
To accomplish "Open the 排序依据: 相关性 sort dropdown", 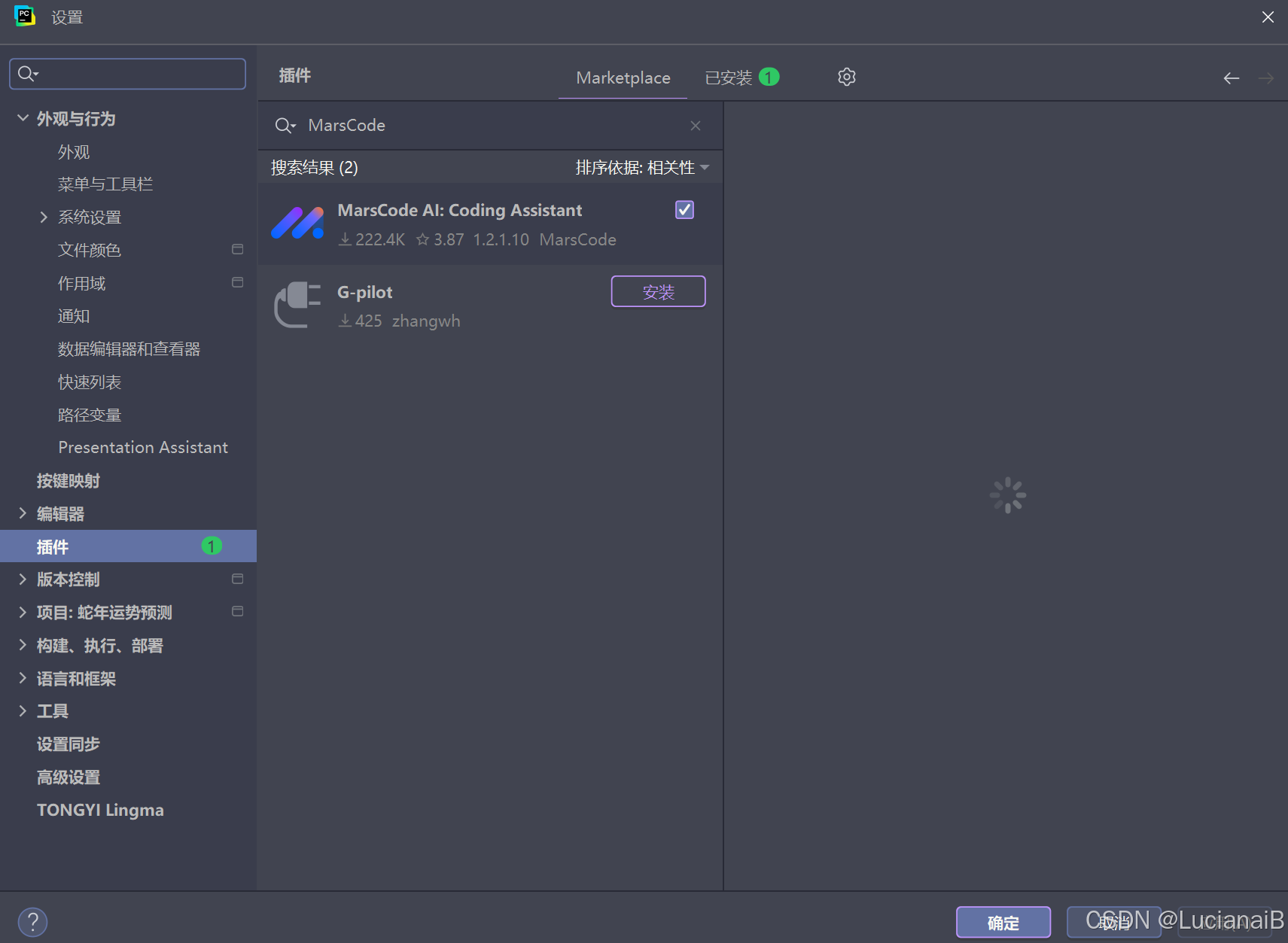I will click(x=642, y=167).
